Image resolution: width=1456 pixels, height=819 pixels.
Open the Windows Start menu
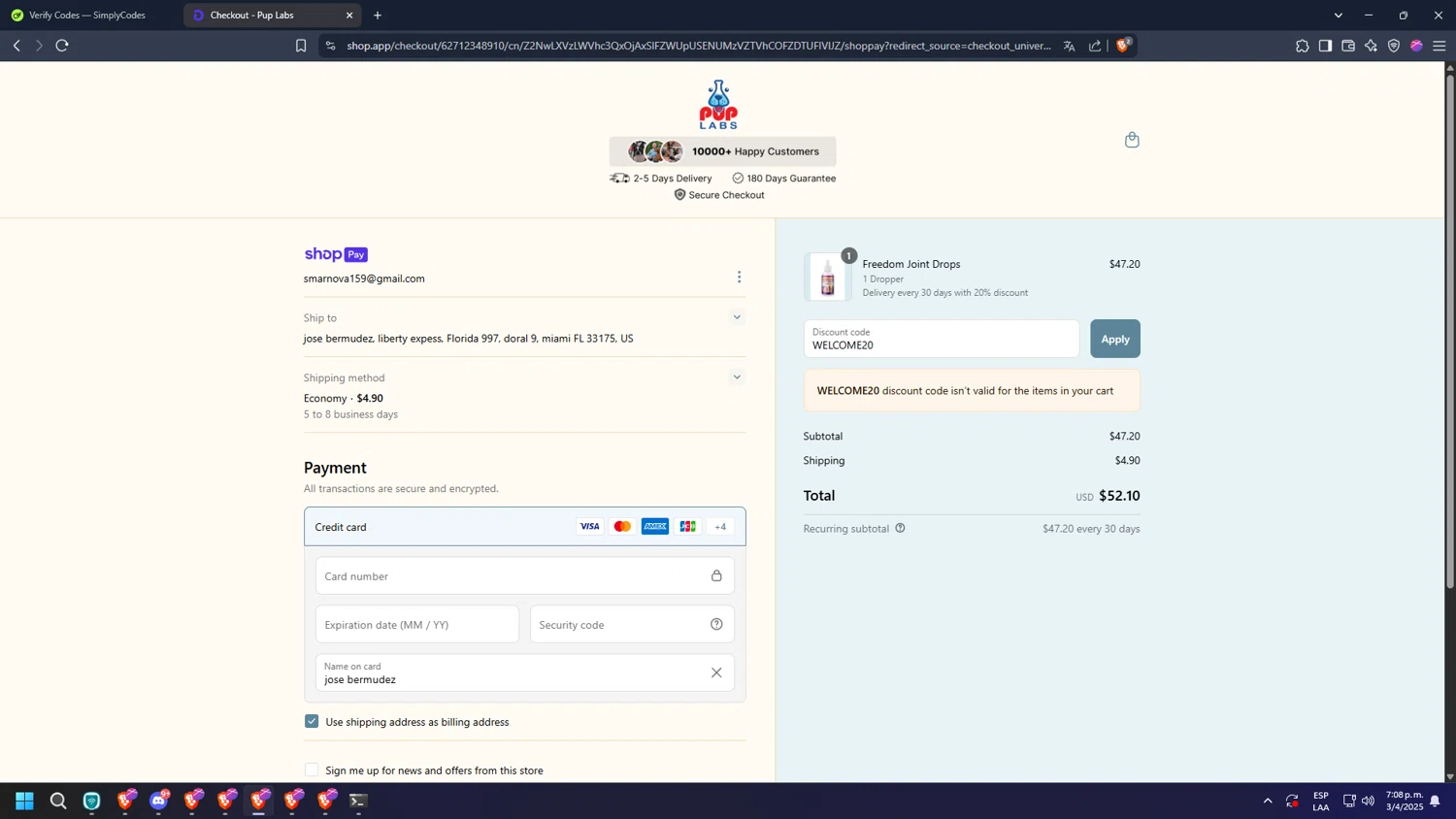tap(25, 801)
